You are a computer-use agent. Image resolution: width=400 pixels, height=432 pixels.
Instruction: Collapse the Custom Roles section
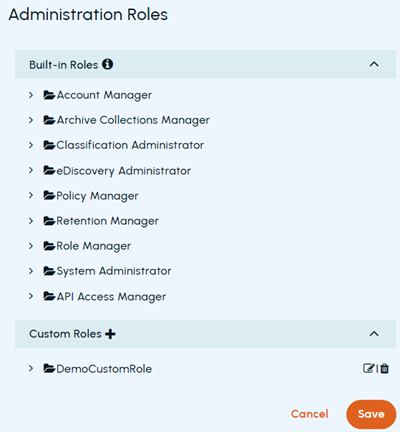pos(374,334)
